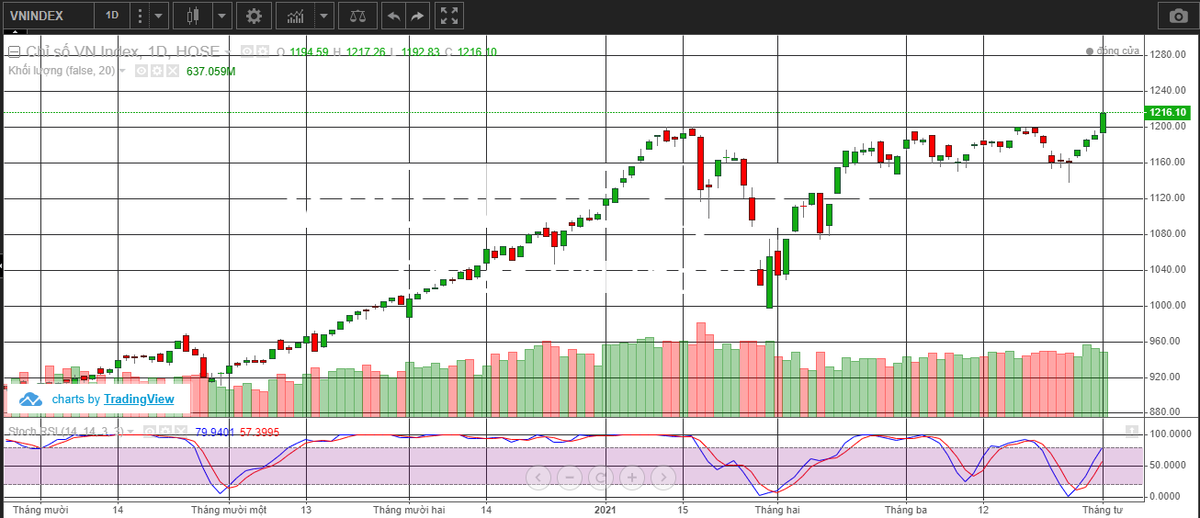The image size is (1200, 518).
Task: Take a chart snapshot with camera icon
Action: (x=1177, y=15)
